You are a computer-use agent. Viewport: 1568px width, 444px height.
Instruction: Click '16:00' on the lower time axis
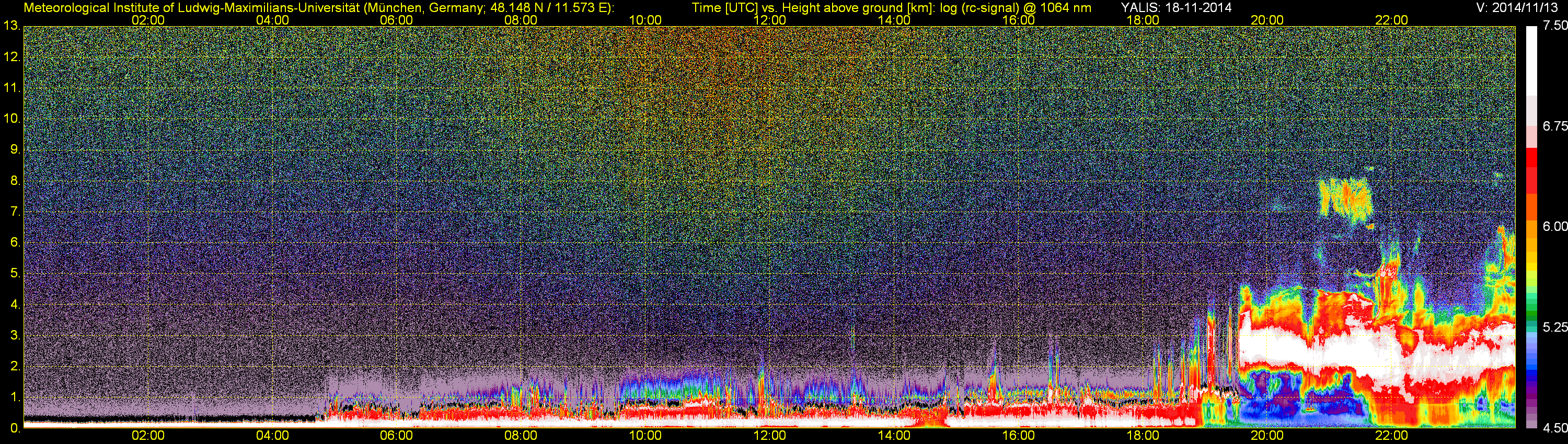click(x=1018, y=436)
